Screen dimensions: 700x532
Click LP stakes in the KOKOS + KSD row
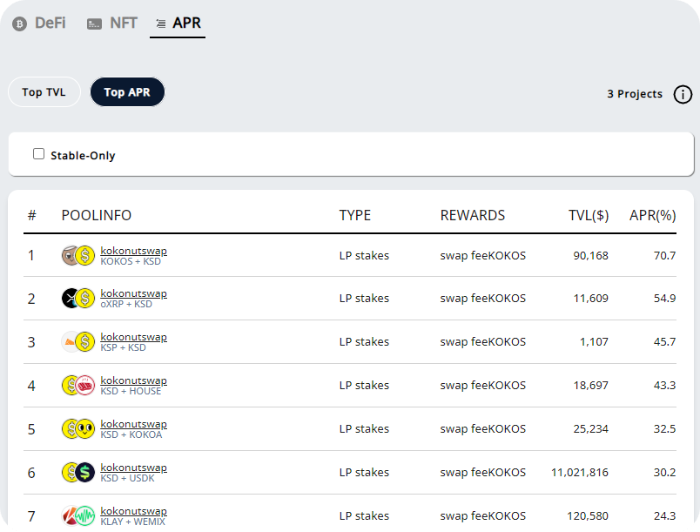pos(364,256)
